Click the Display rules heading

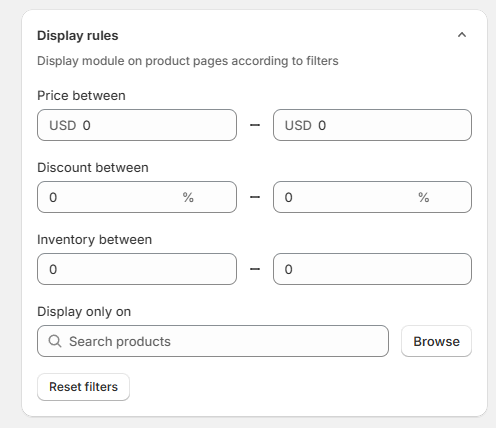tap(78, 35)
